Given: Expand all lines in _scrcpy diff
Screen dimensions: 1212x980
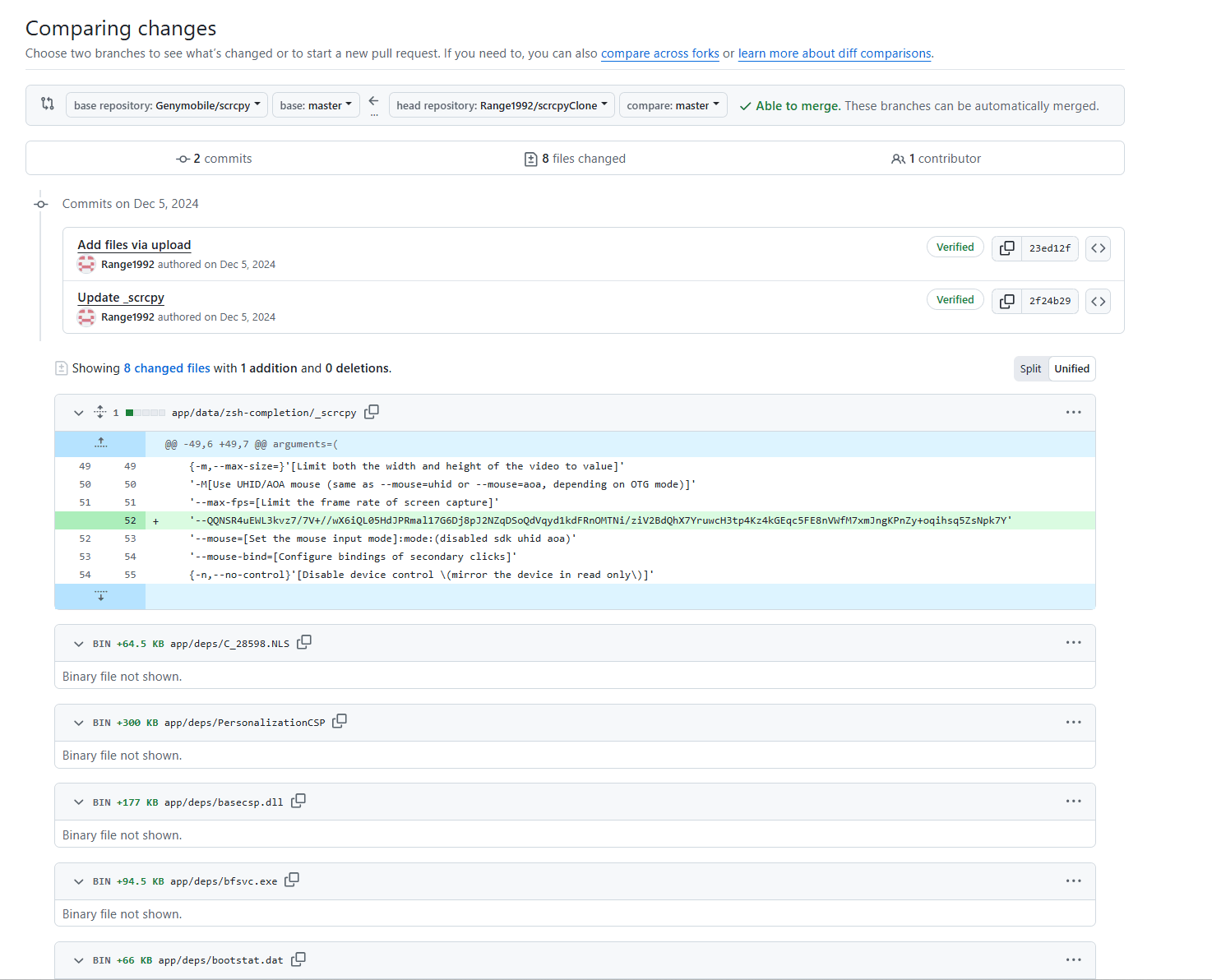Looking at the screenshot, I should coord(100,412).
